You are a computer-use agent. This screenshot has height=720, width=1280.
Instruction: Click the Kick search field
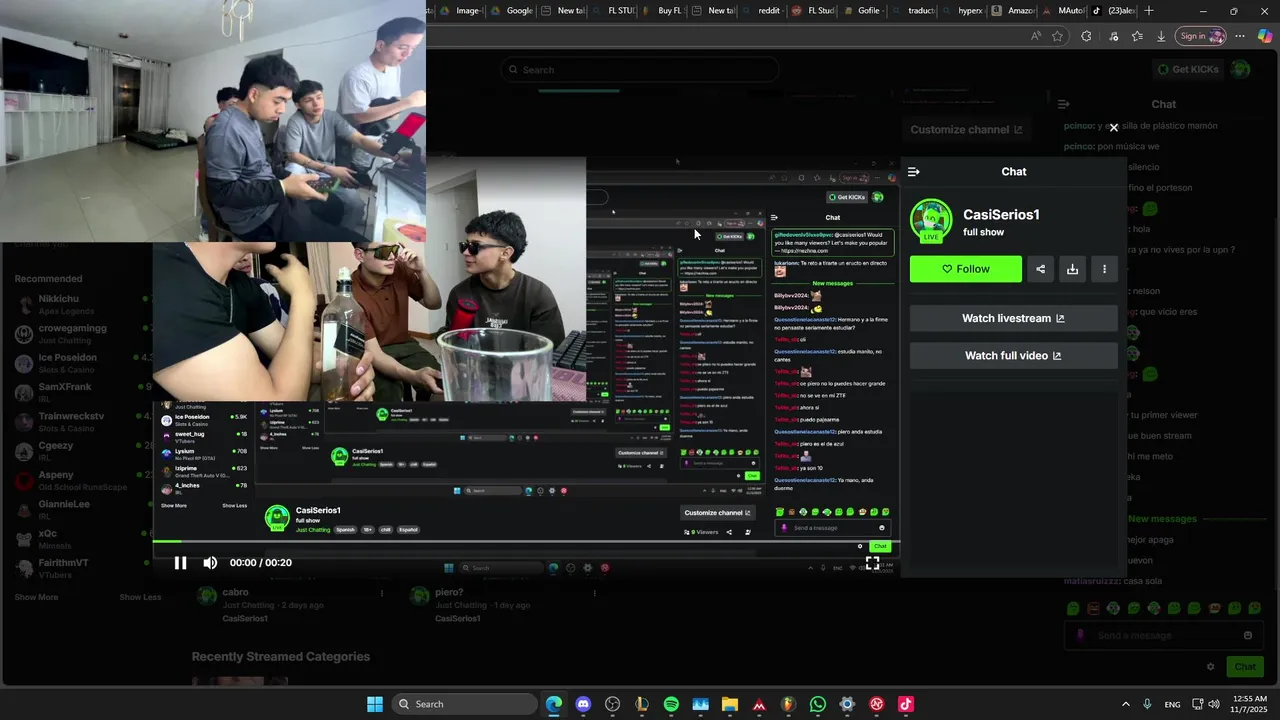(640, 70)
